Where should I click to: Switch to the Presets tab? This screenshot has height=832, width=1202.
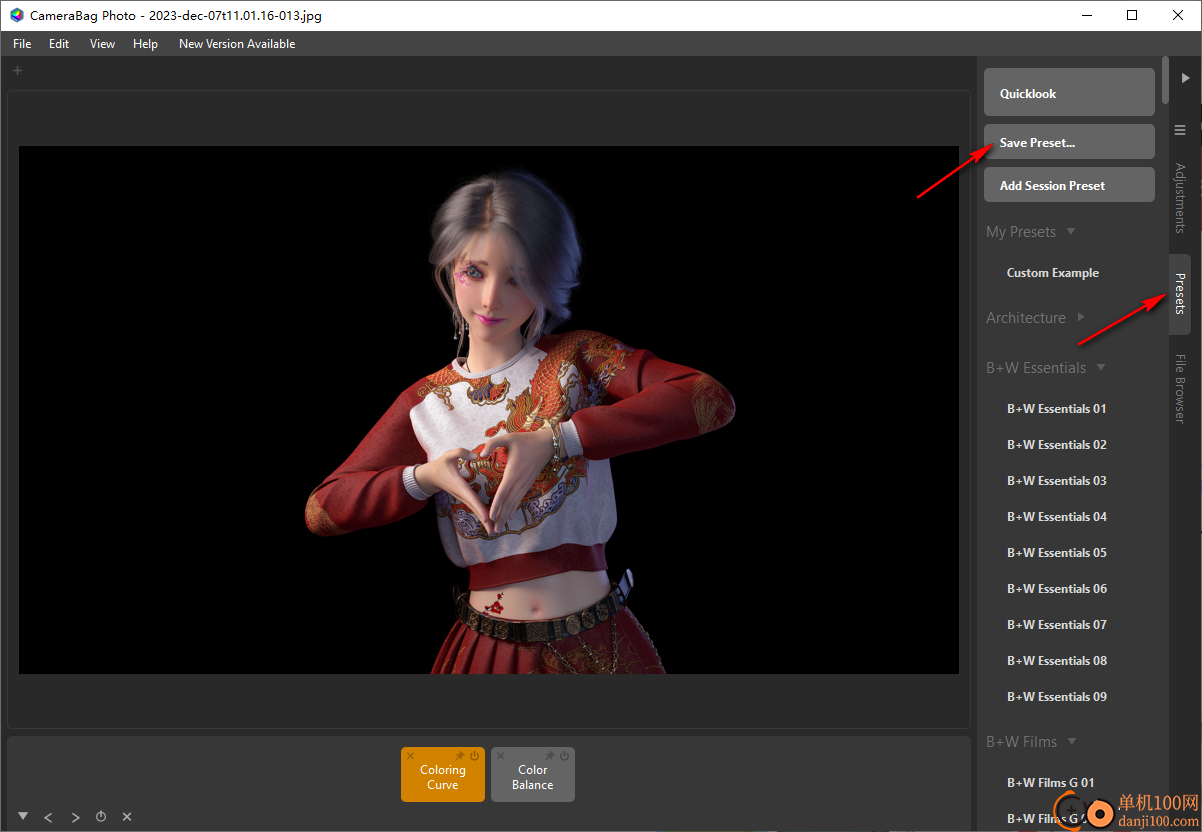(x=1180, y=294)
